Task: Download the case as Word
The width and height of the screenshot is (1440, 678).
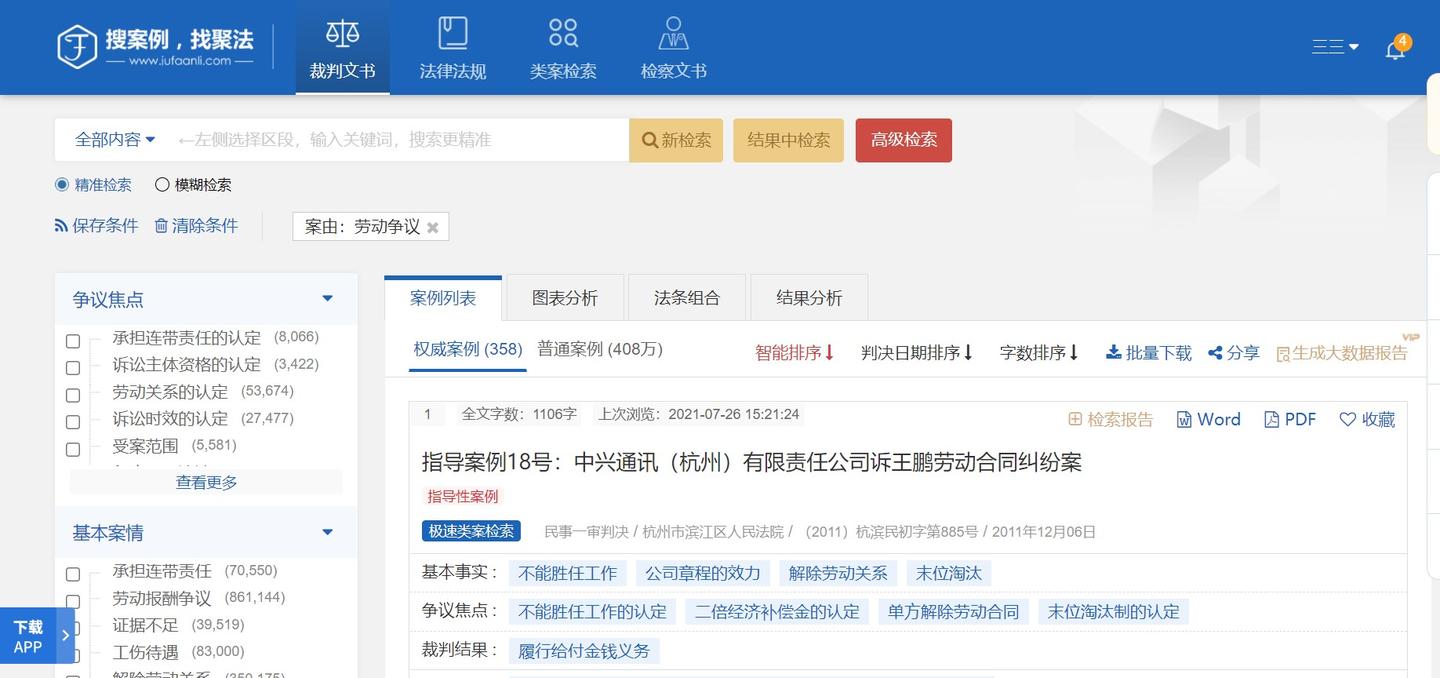Action: pyautogui.click(x=1208, y=419)
